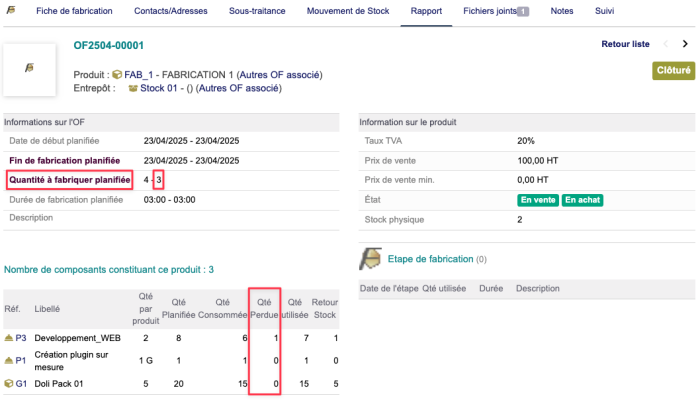
Task: Click the icon next to P1 reference
Action: pyautogui.click(x=9, y=360)
